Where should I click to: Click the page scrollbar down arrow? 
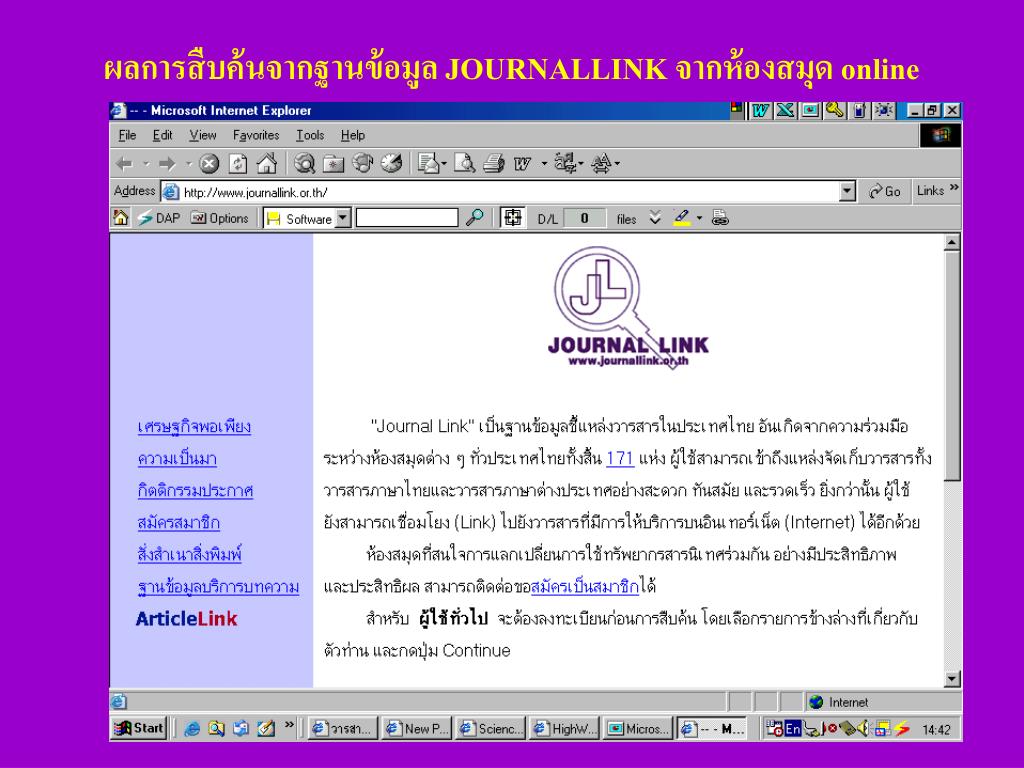[x=952, y=680]
